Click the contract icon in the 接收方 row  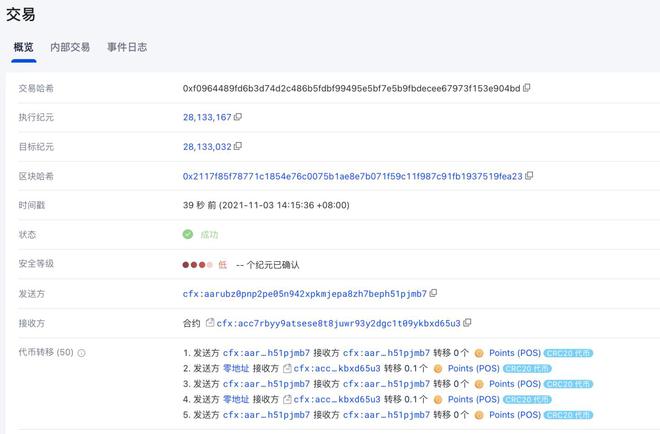coord(210,323)
